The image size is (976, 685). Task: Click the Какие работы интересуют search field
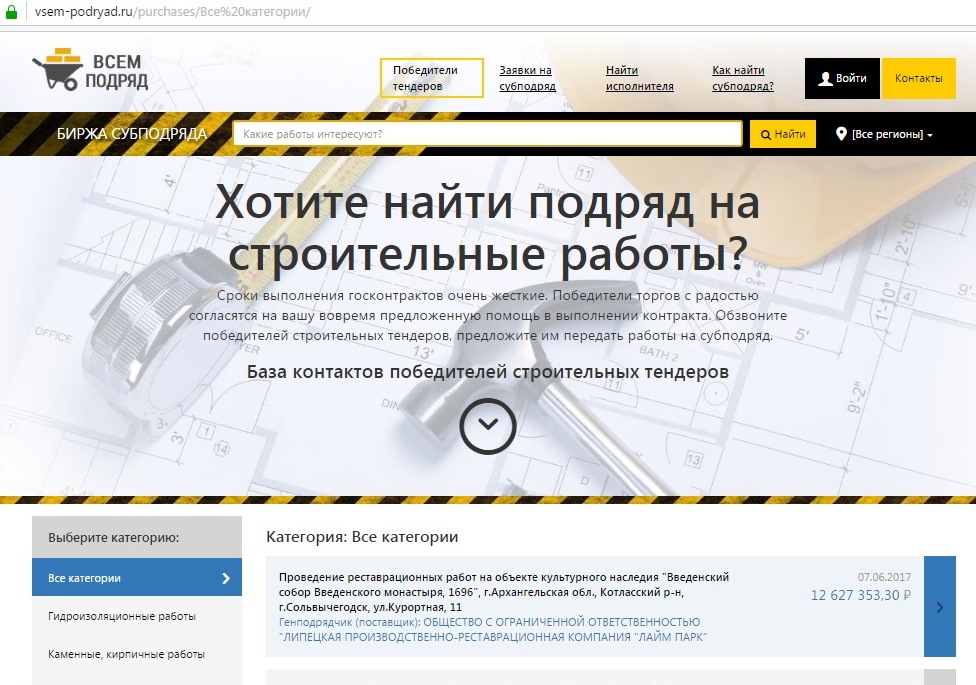[x=487, y=134]
